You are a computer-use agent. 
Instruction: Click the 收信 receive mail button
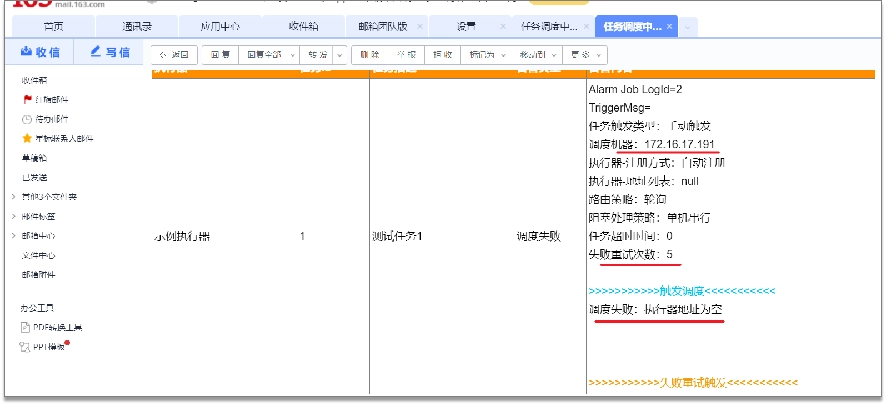click(x=40, y=52)
